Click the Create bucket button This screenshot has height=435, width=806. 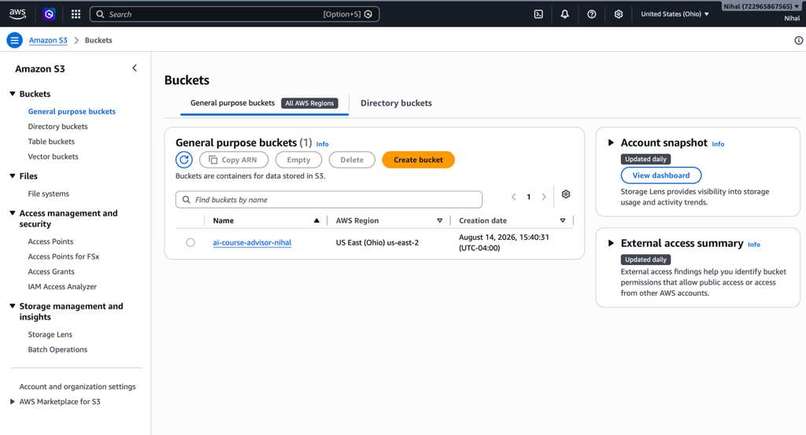(418, 160)
